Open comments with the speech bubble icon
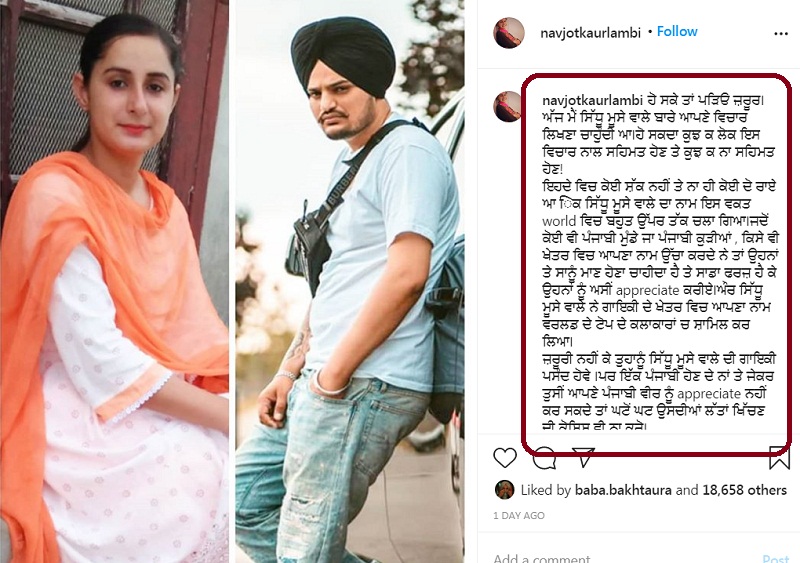The width and height of the screenshot is (800, 563). coord(544,458)
